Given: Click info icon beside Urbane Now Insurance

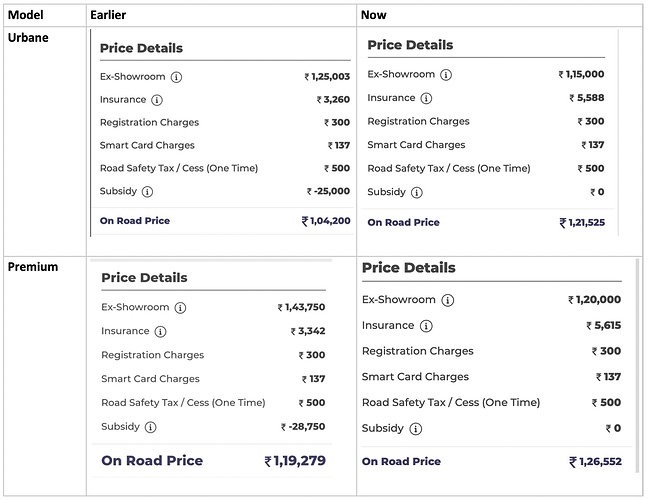Looking at the screenshot, I should [x=426, y=98].
